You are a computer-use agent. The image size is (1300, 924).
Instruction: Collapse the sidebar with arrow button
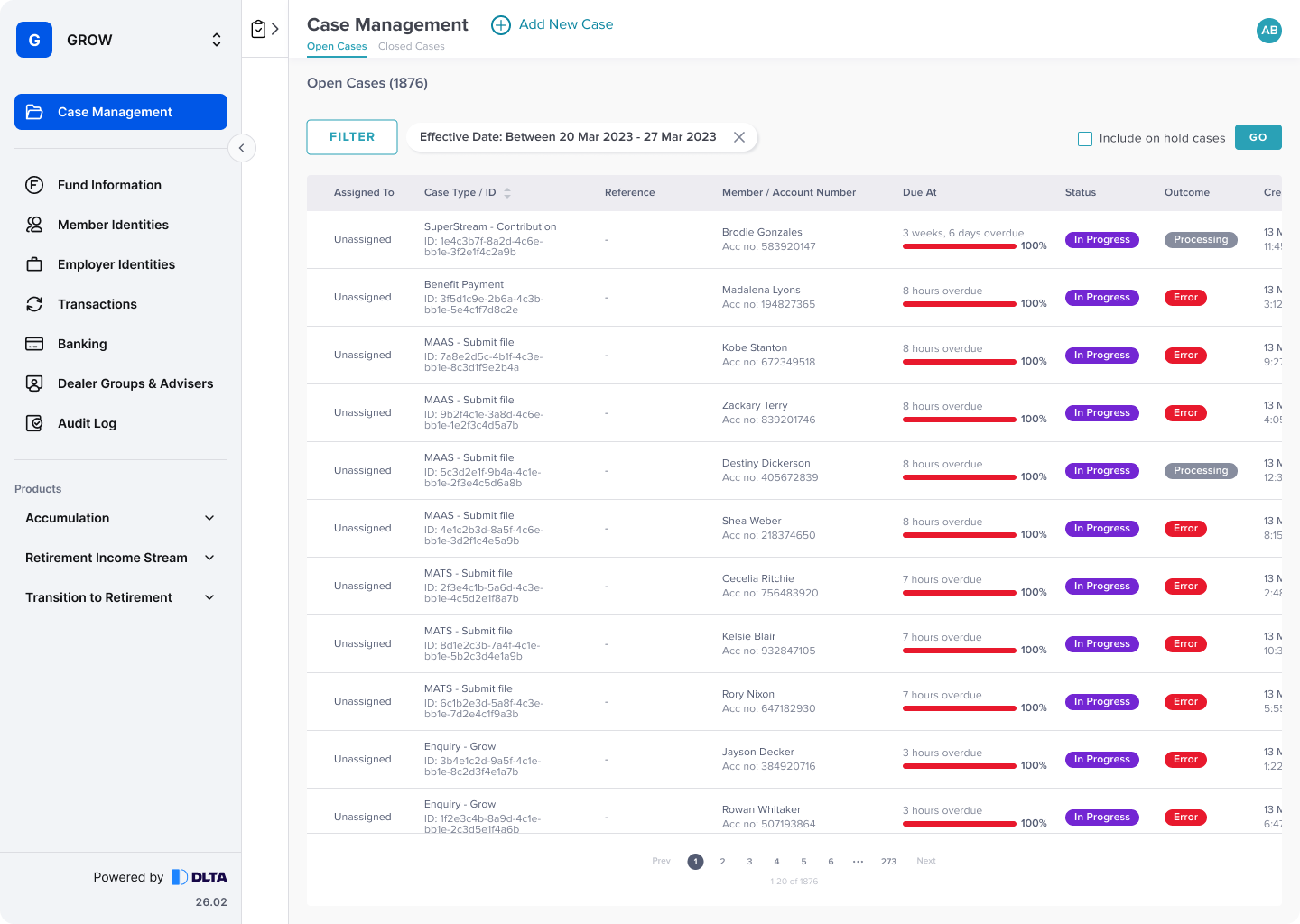(x=242, y=148)
